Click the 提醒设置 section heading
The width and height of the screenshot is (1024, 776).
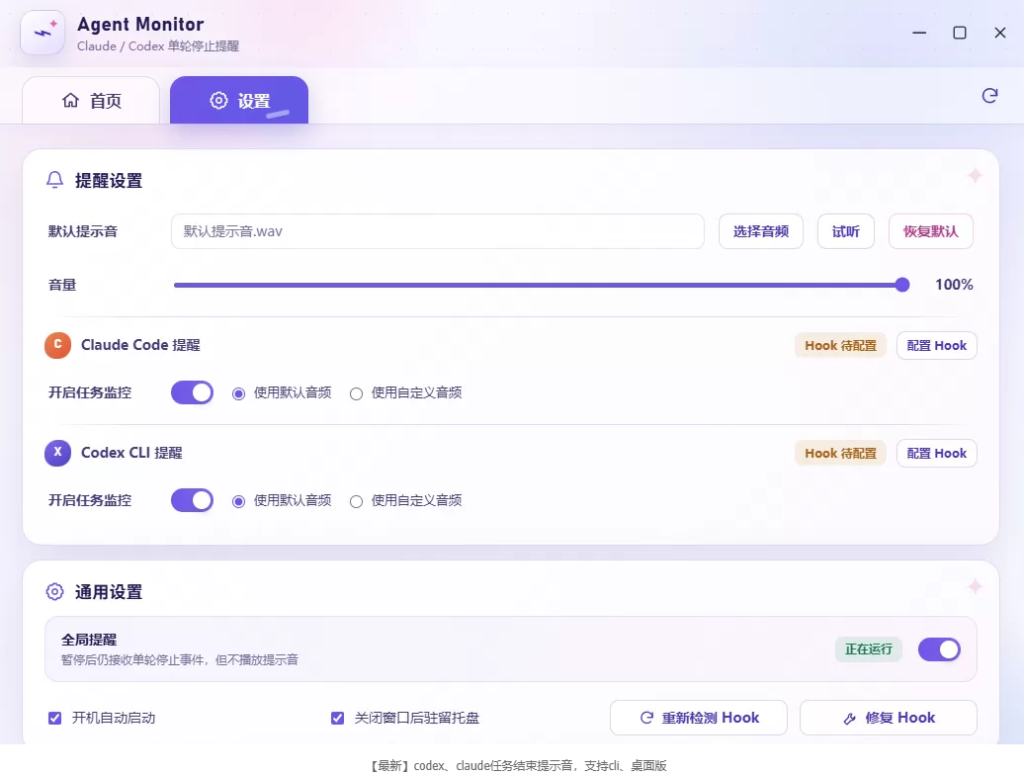(x=108, y=180)
